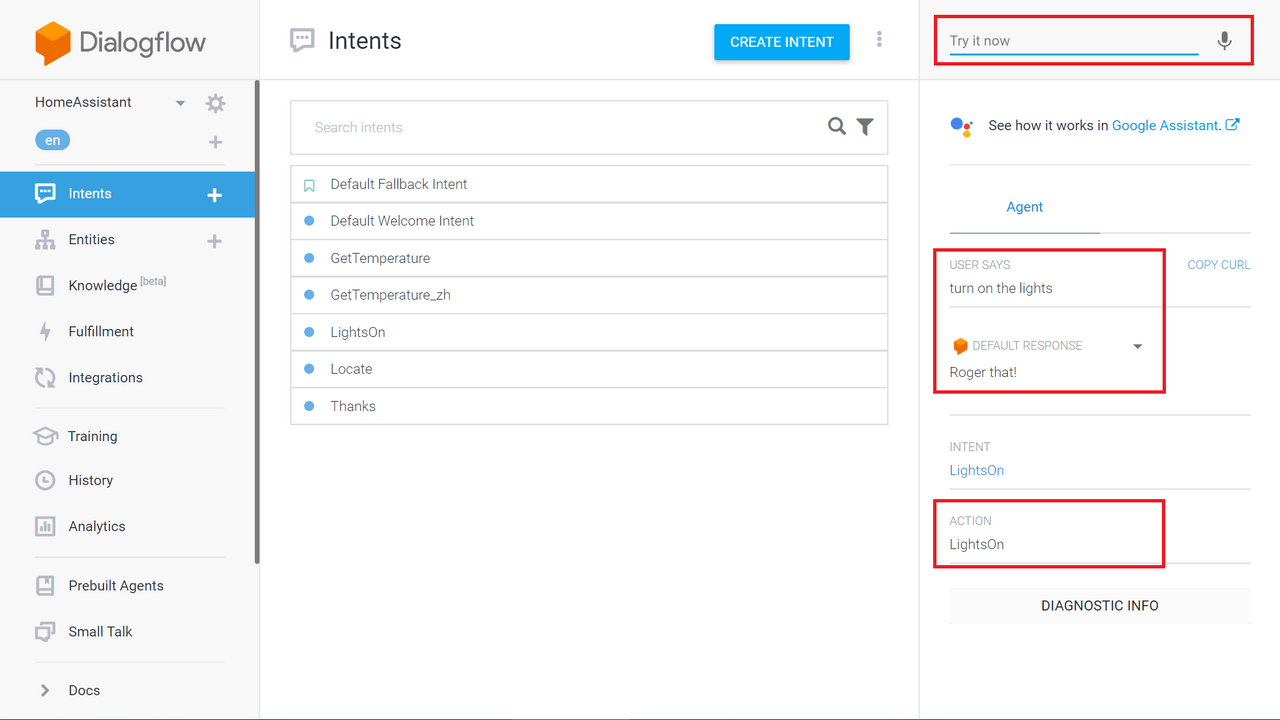Image resolution: width=1280 pixels, height=720 pixels.
Task: Expand the Docs chevron in sidebar
Action: coord(44,690)
